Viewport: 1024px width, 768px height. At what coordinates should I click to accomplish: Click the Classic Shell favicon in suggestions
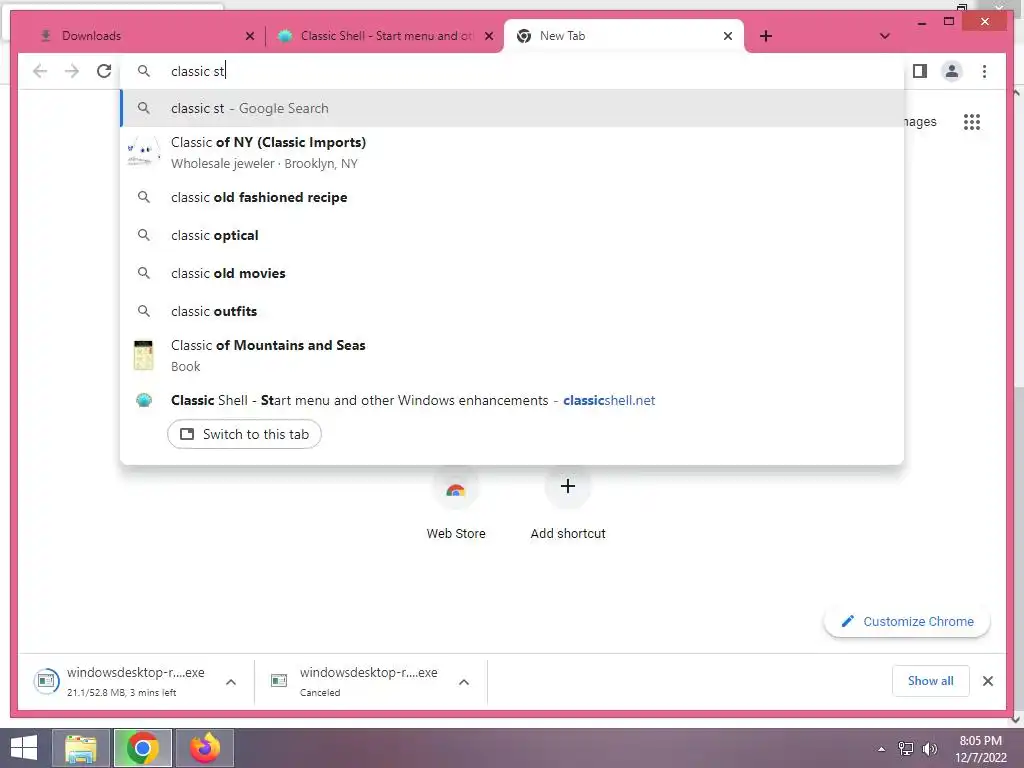point(144,400)
